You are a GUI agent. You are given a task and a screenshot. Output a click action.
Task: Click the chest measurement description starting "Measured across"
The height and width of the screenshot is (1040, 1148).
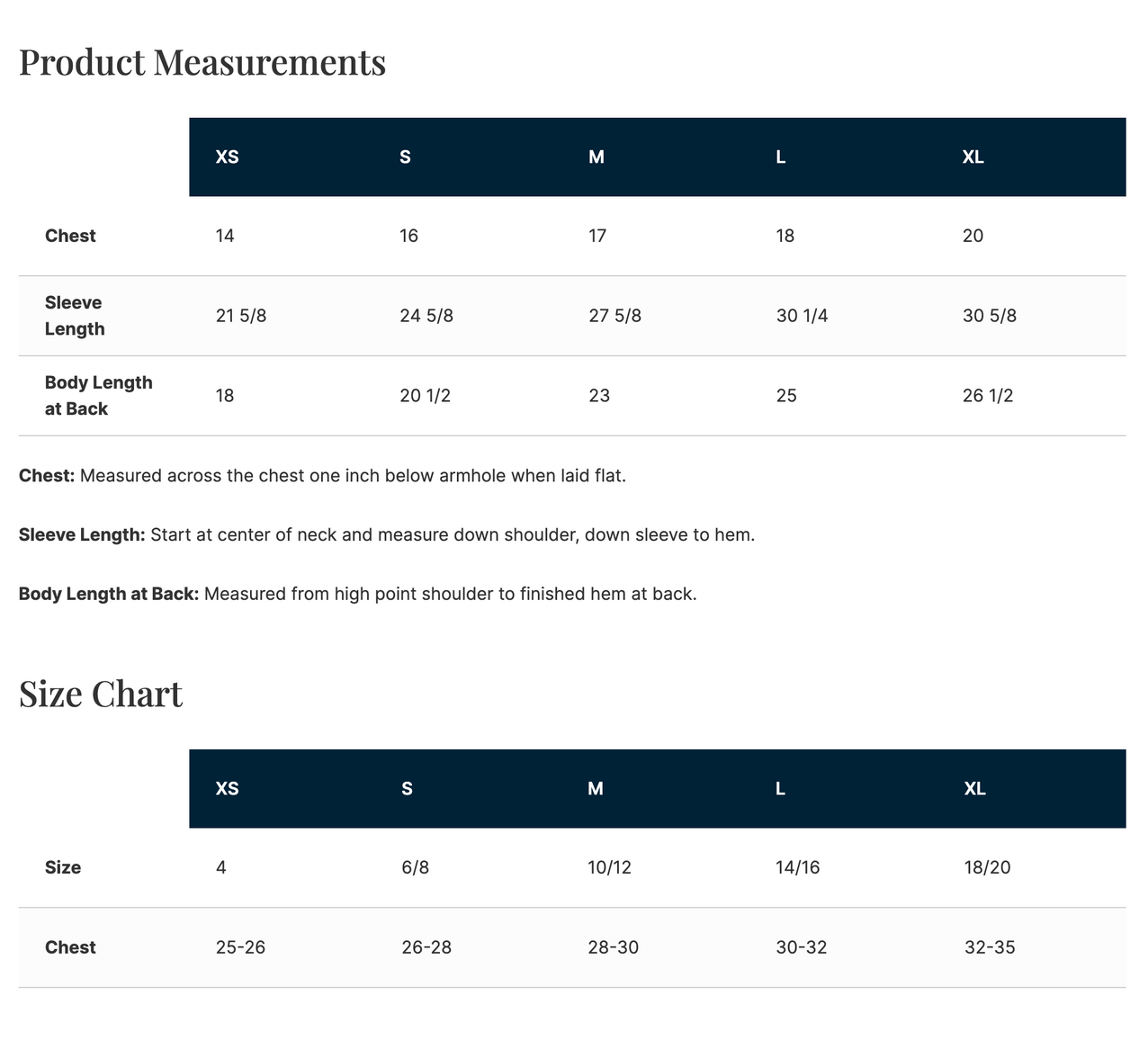tap(353, 476)
